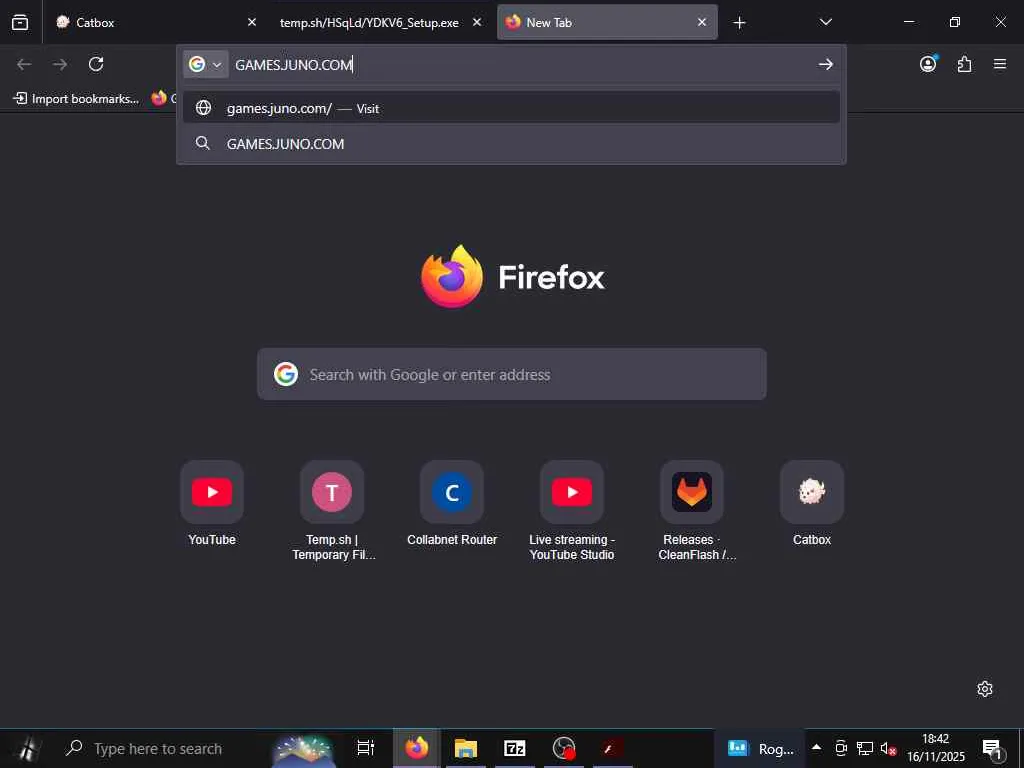Open the network status tray icon

pos(865,748)
